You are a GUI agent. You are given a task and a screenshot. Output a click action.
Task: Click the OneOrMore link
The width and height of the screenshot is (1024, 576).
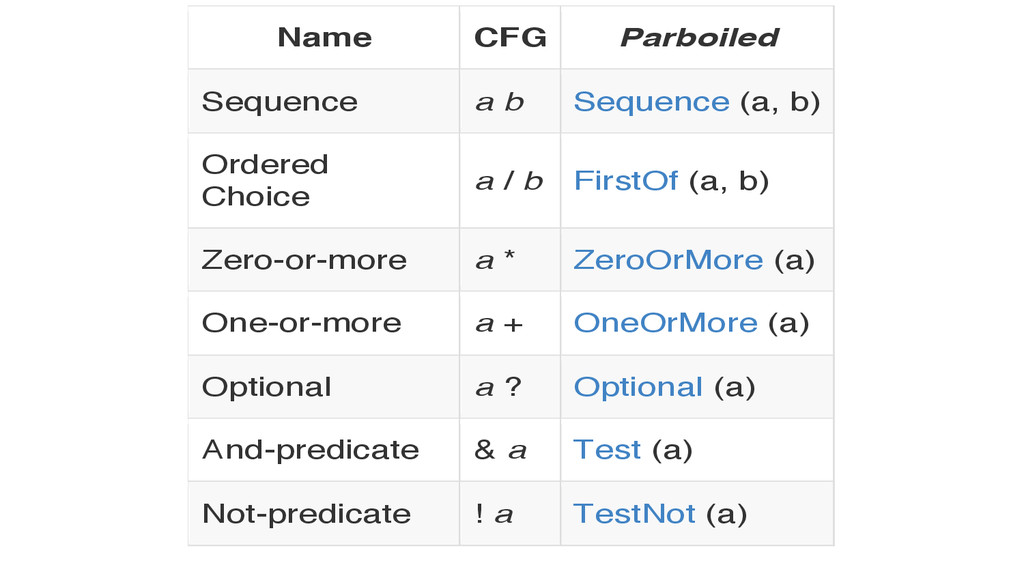[665, 323]
